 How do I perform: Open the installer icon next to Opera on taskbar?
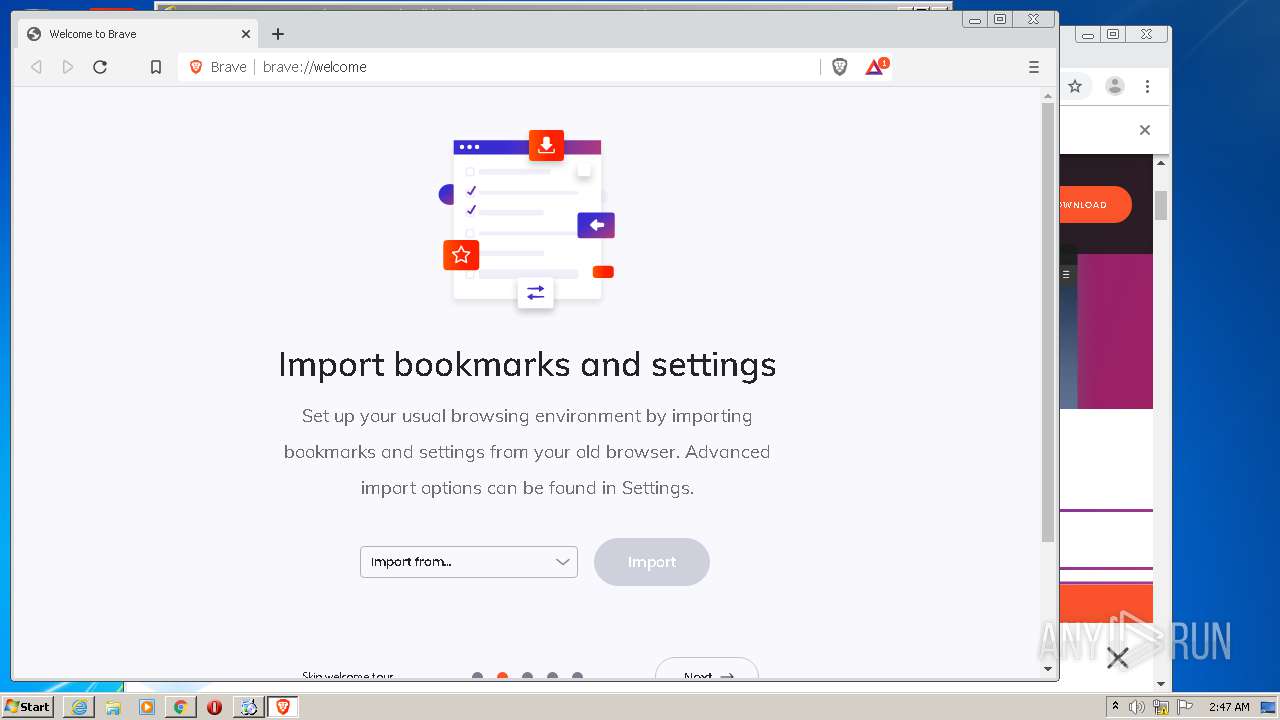(x=248, y=707)
